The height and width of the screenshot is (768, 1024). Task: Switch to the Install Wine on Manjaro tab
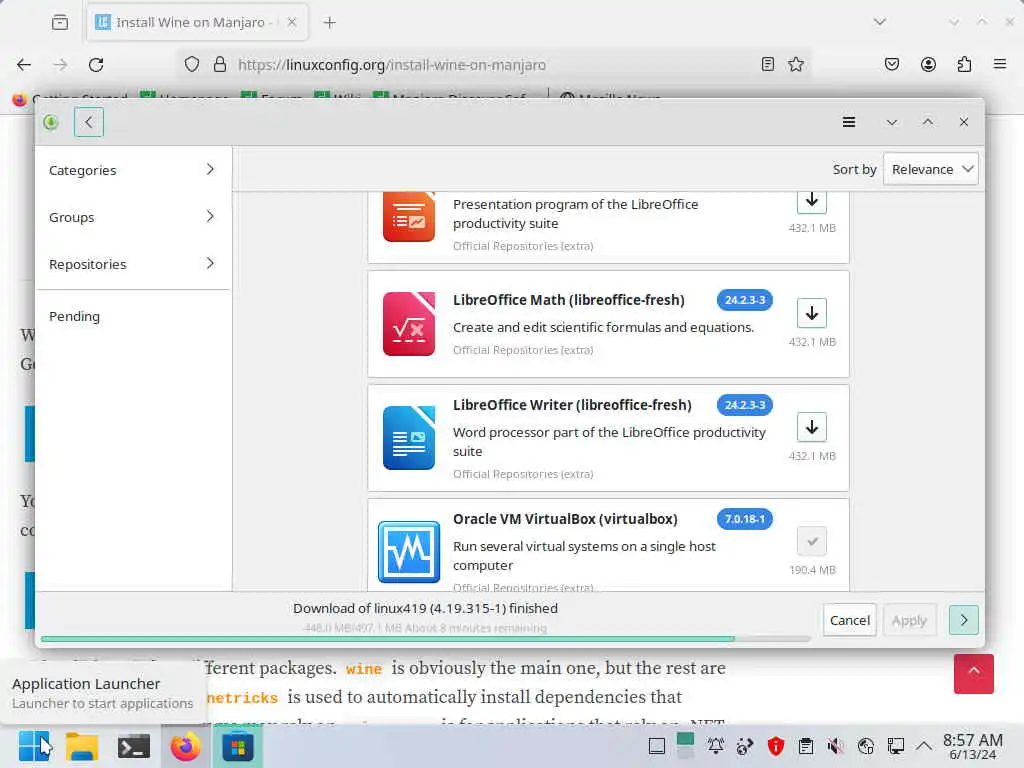click(197, 22)
